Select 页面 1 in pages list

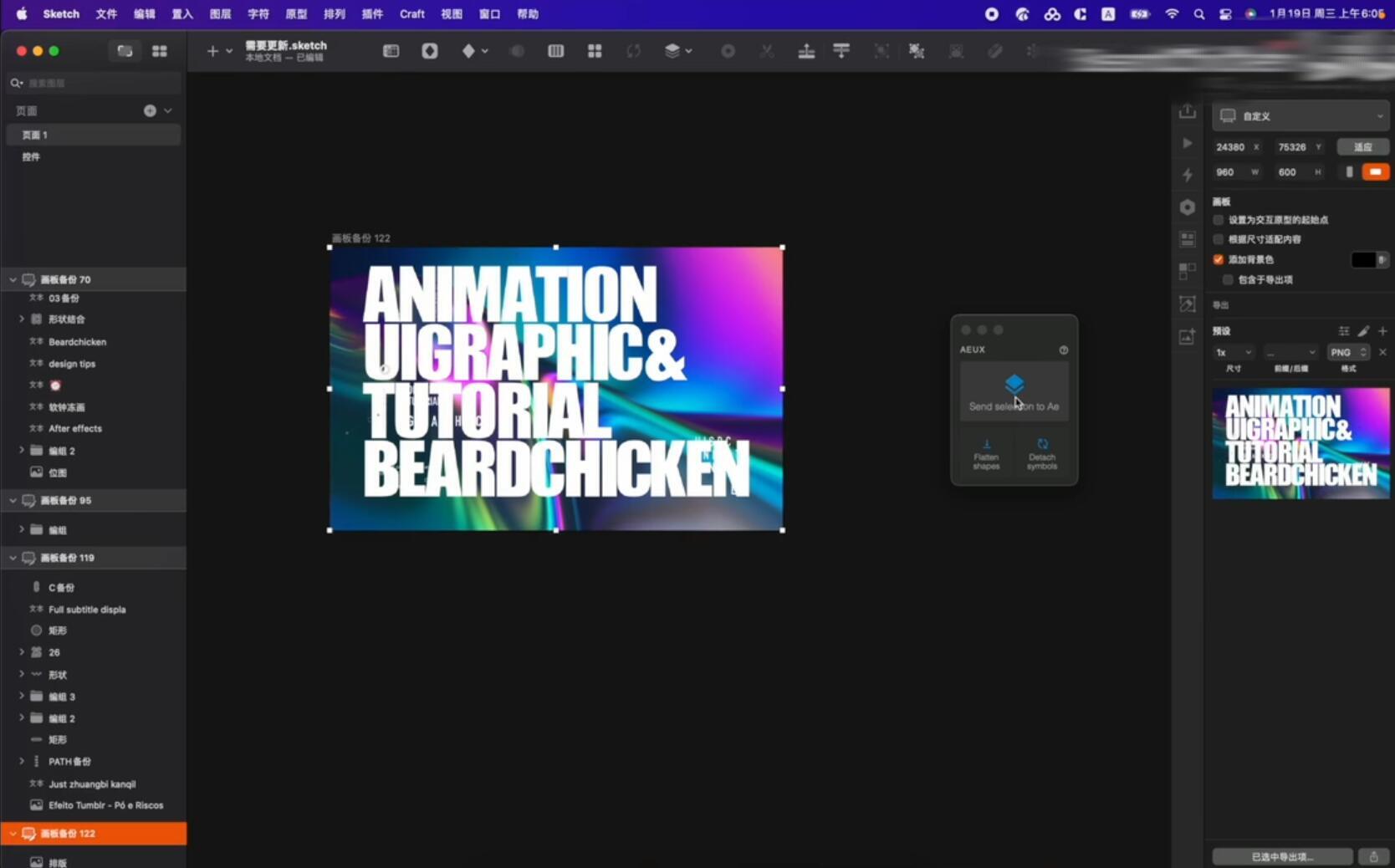(94, 135)
